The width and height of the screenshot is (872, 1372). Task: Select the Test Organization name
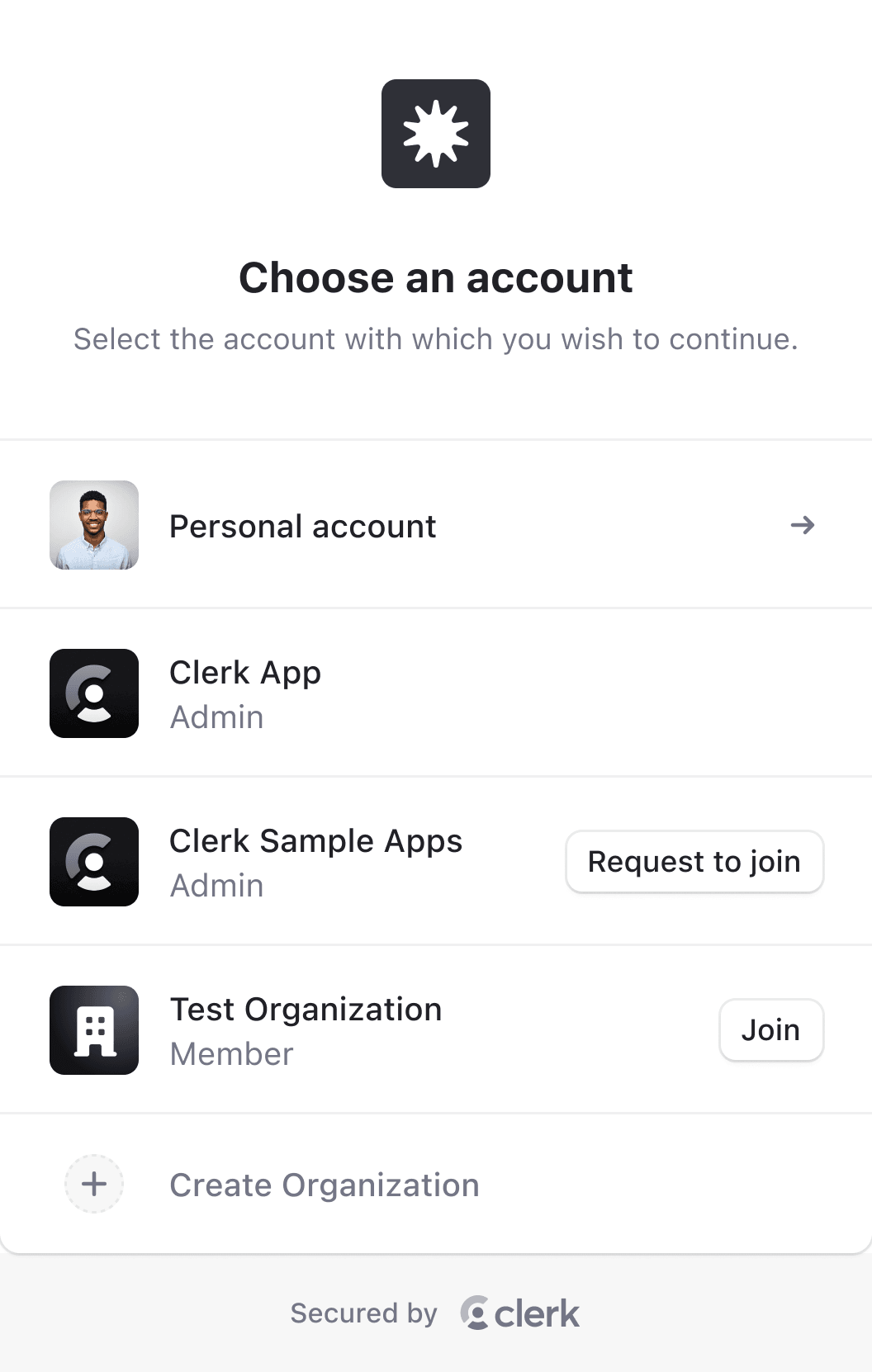[x=306, y=1010]
